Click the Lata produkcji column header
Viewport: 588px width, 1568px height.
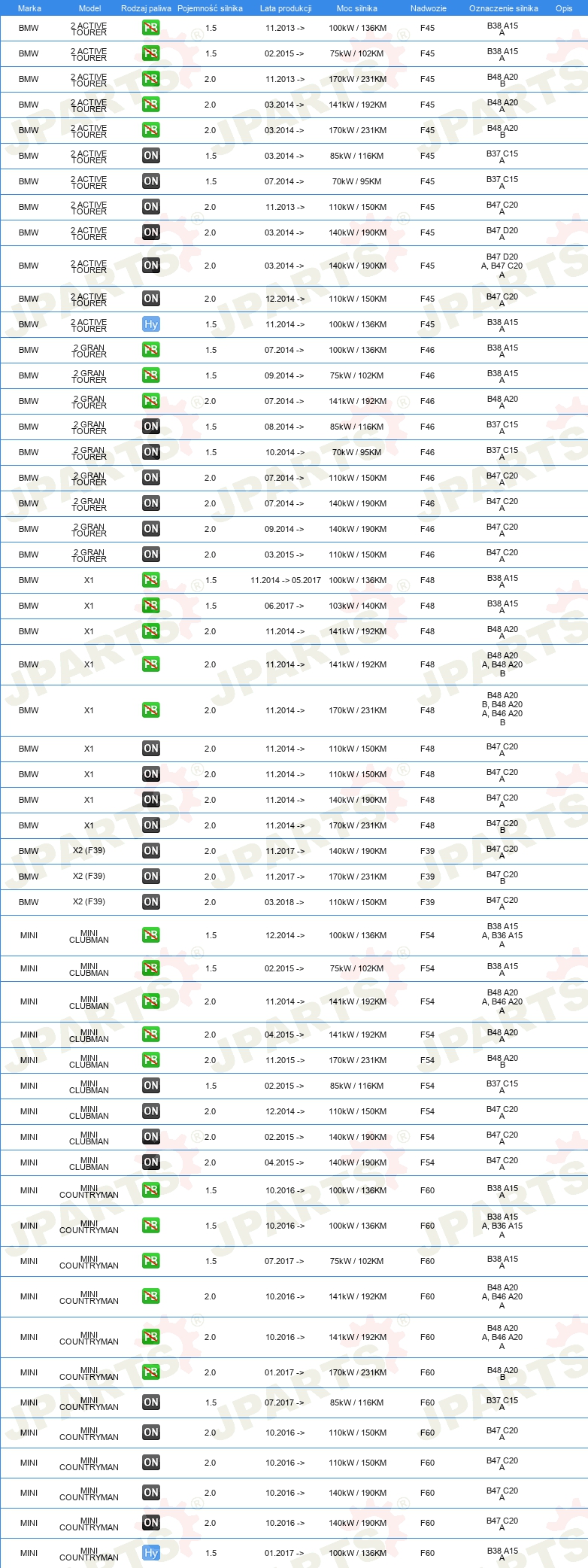click(286, 8)
